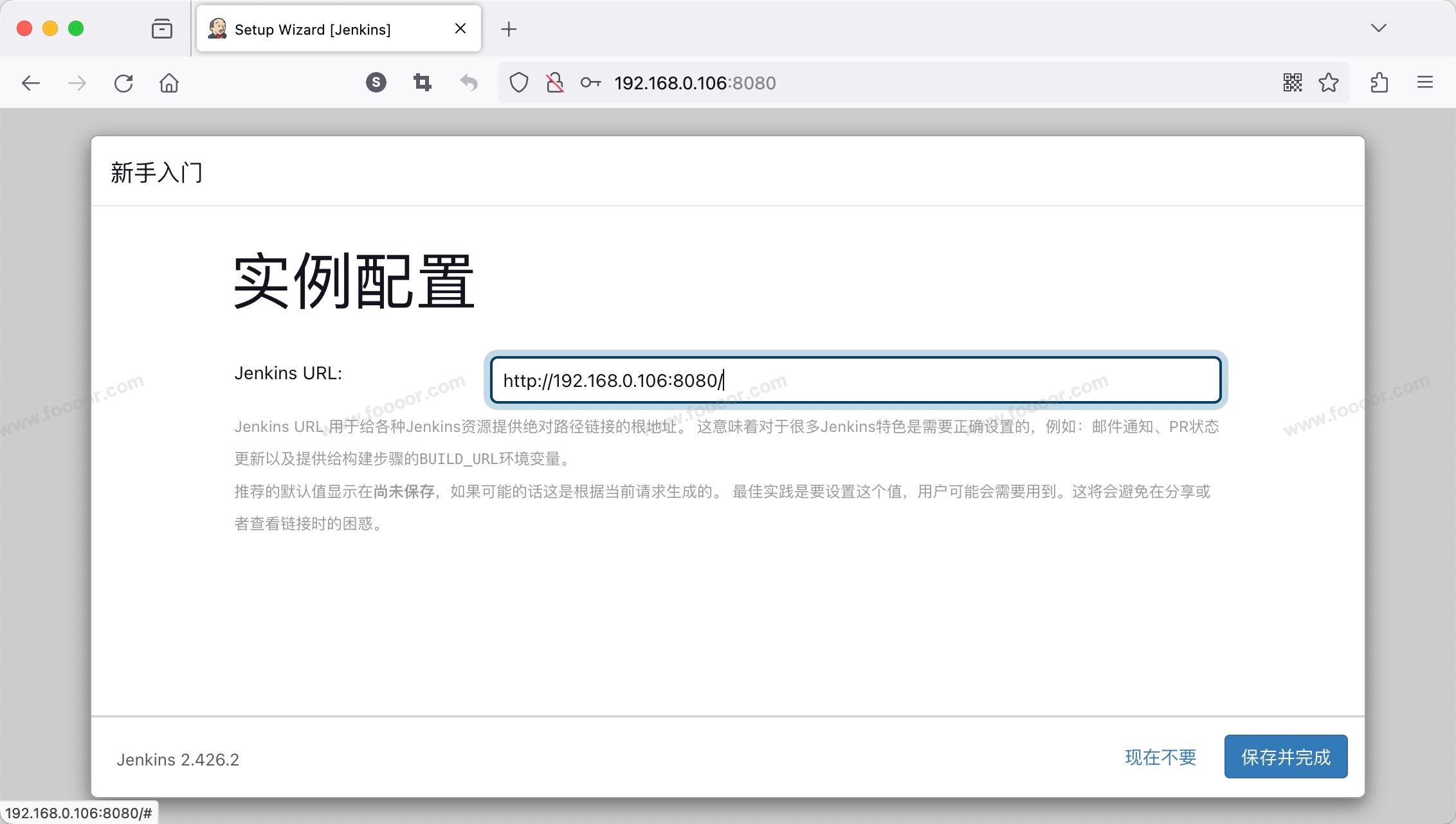1456x824 pixels.
Task: Click the insecure connection lock icon
Action: pos(554,83)
